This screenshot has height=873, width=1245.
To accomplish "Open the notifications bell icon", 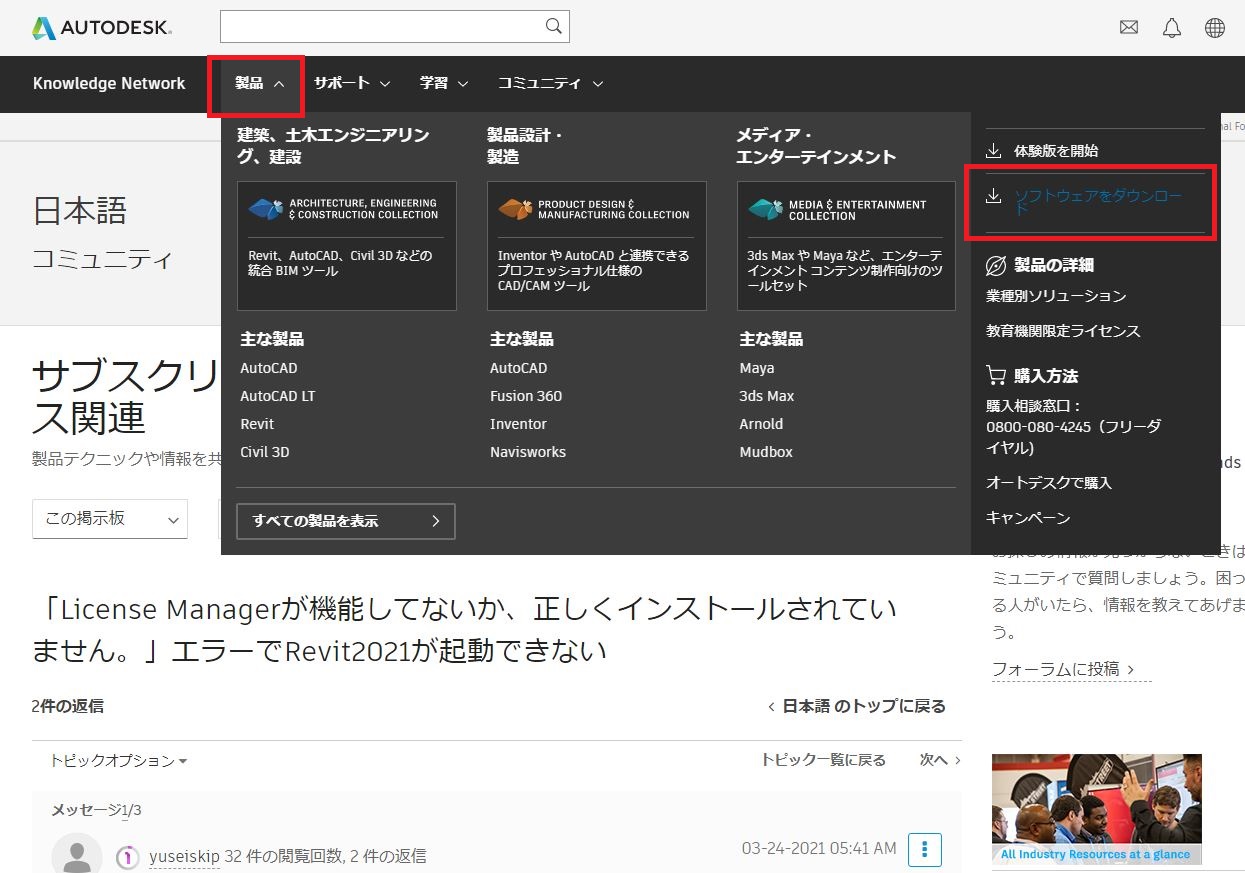I will click(1172, 28).
